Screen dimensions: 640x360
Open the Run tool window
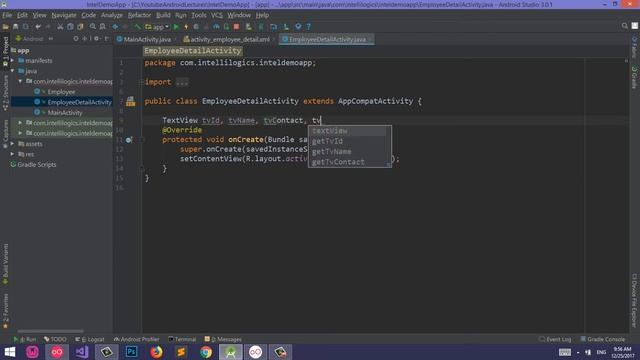pyautogui.click(x=25, y=339)
